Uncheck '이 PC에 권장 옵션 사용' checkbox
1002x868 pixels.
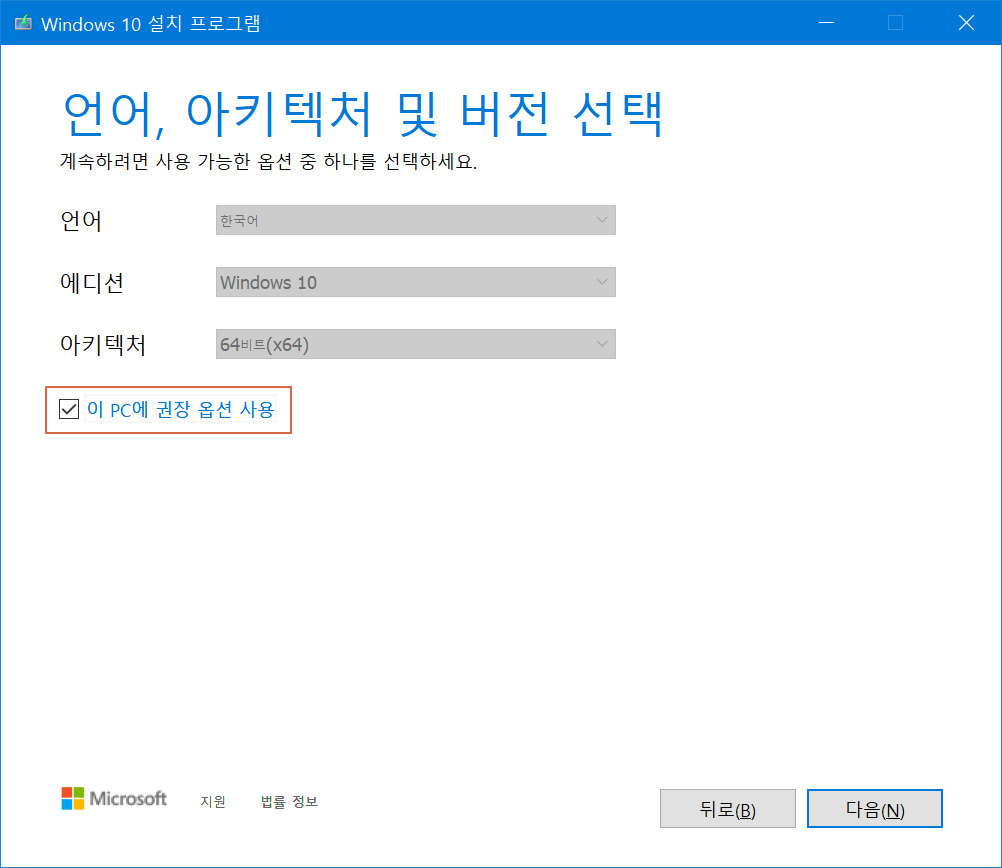tap(68, 409)
